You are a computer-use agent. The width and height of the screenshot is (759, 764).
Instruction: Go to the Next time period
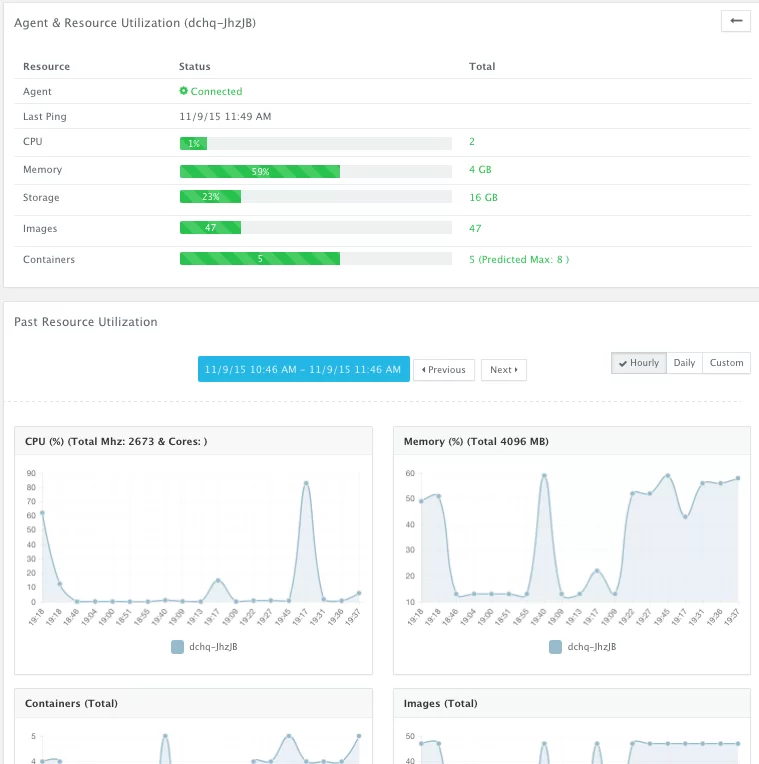click(x=504, y=370)
